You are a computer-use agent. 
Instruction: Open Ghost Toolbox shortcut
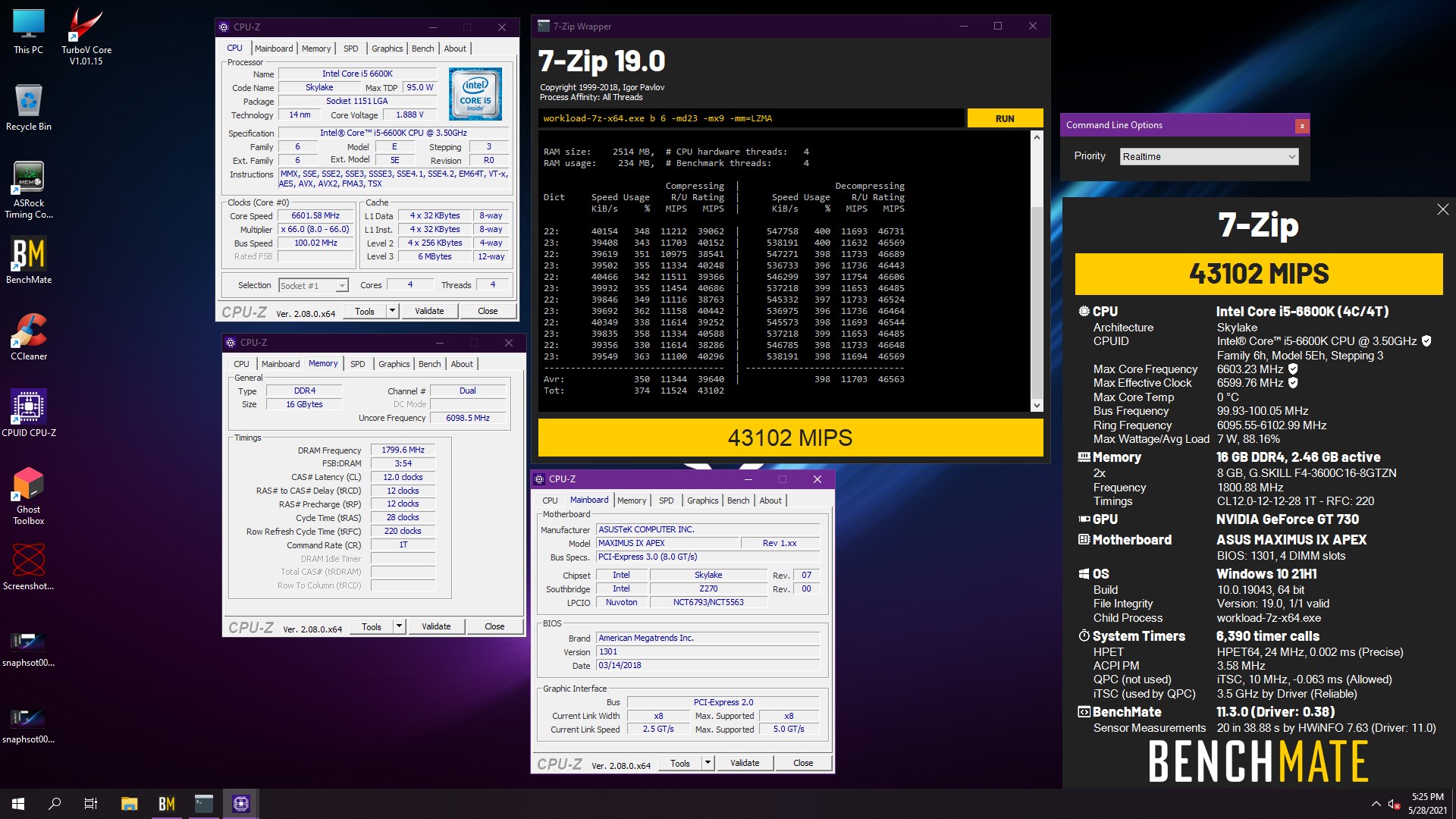28,496
